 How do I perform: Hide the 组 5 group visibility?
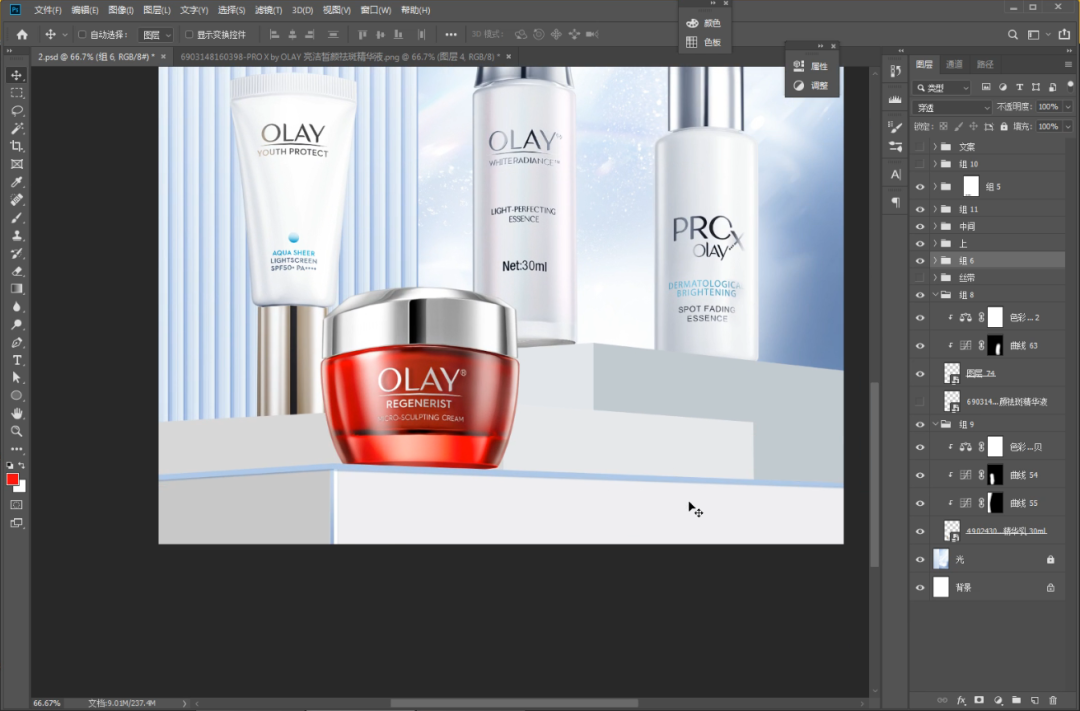coord(920,187)
